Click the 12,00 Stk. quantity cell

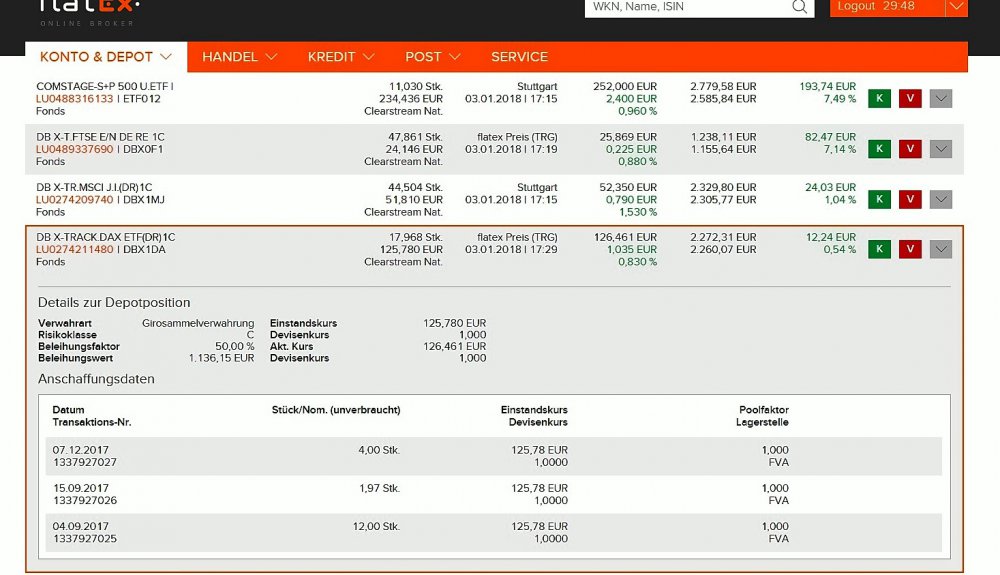click(x=376, y=527)
